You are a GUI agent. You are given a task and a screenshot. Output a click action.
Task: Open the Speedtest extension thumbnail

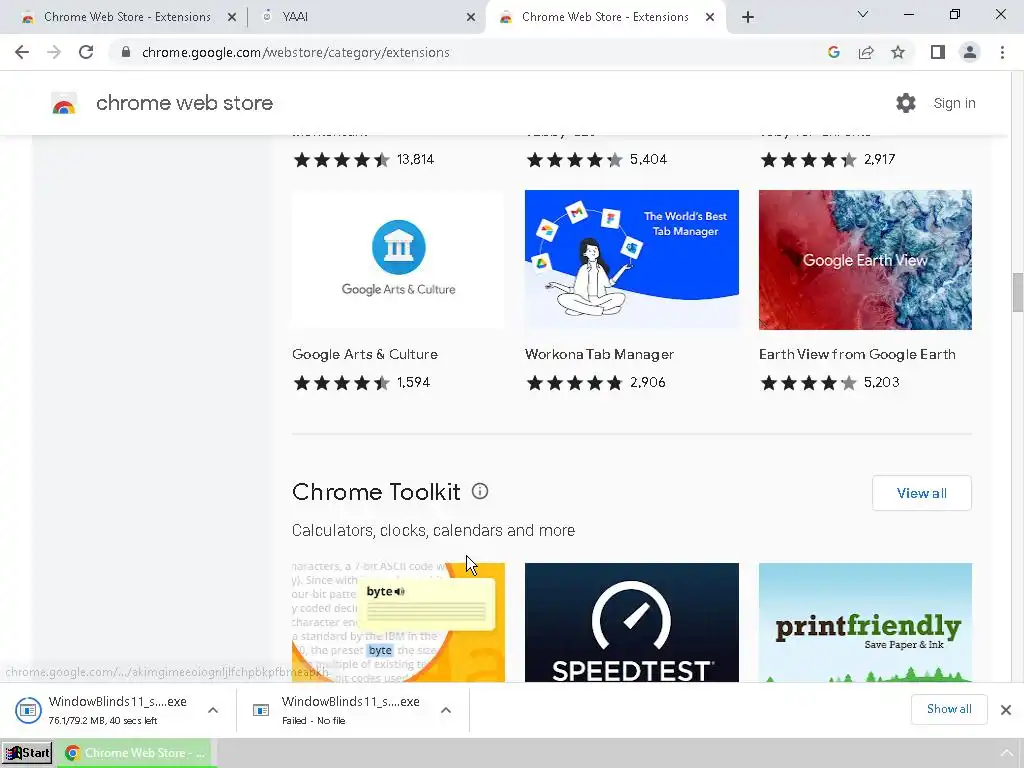point(632,622)
